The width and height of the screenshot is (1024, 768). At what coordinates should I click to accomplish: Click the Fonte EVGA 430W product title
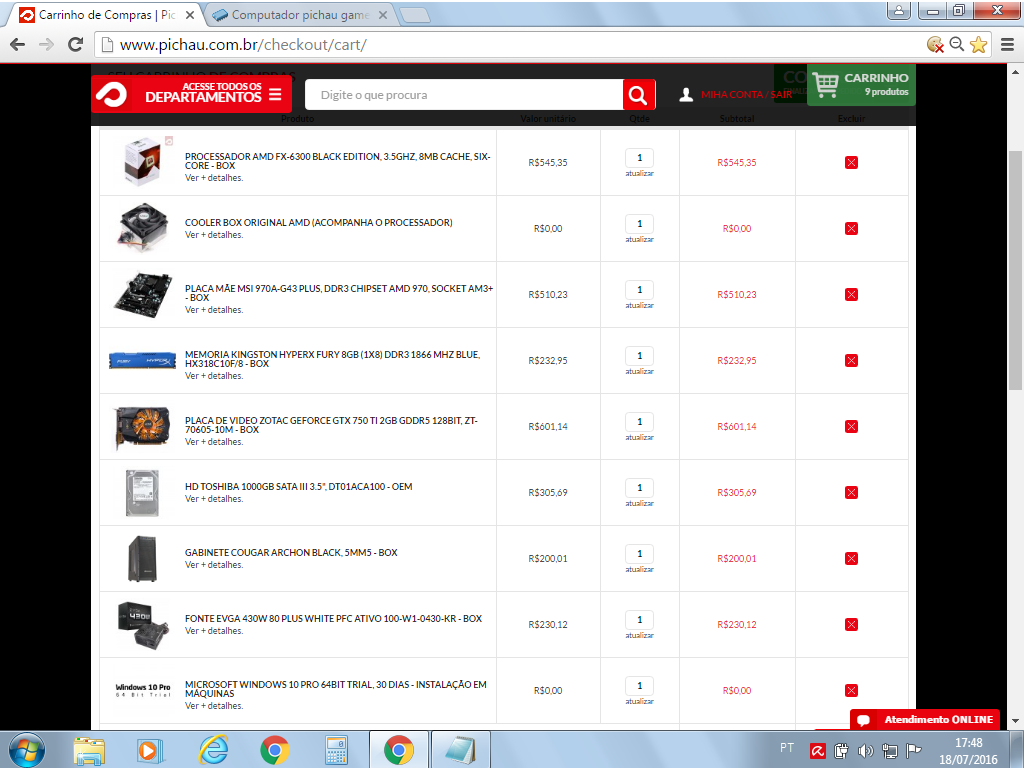pyautogui.click(x=333, y=618)
